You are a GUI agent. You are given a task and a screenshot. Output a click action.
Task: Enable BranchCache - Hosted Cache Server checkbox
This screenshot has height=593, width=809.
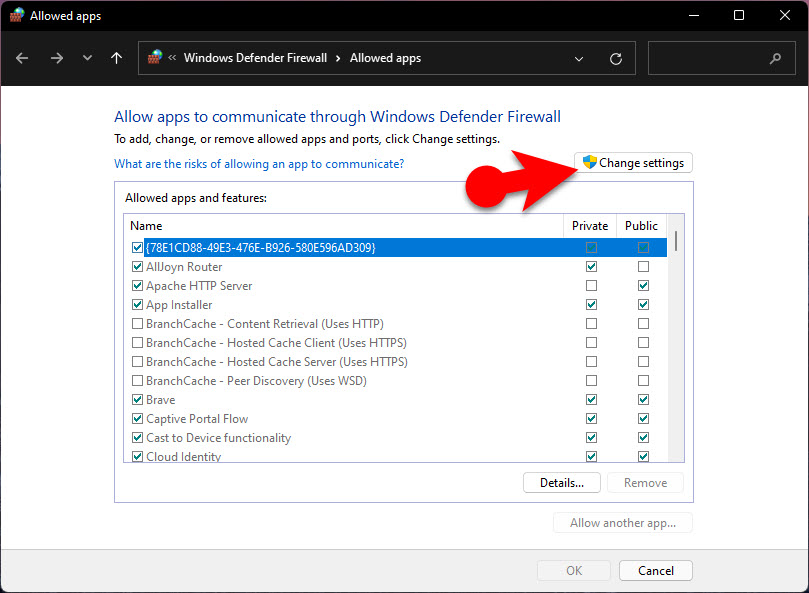(137, 362)
